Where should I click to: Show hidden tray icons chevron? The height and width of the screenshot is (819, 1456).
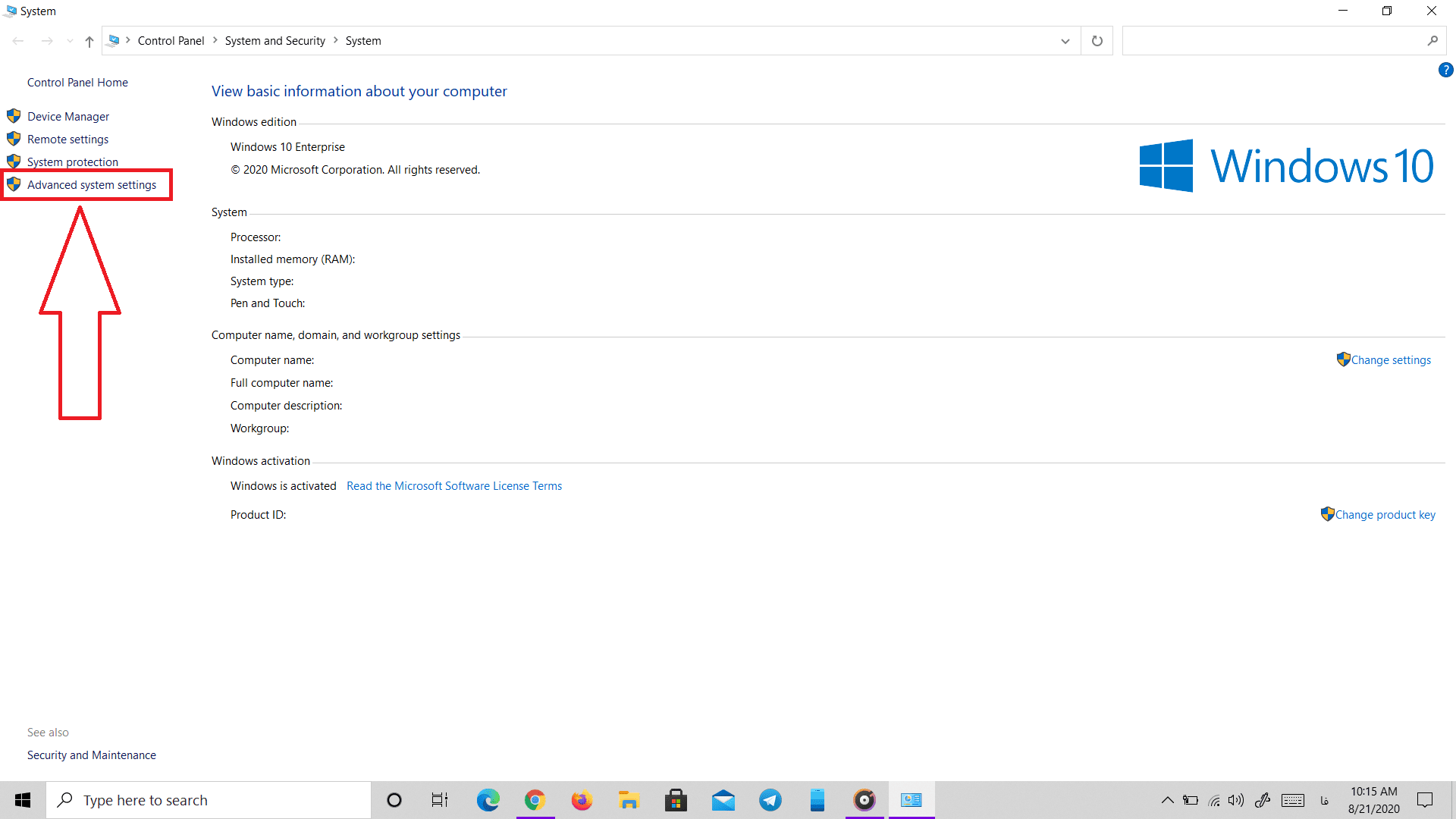pos(1168,800)
